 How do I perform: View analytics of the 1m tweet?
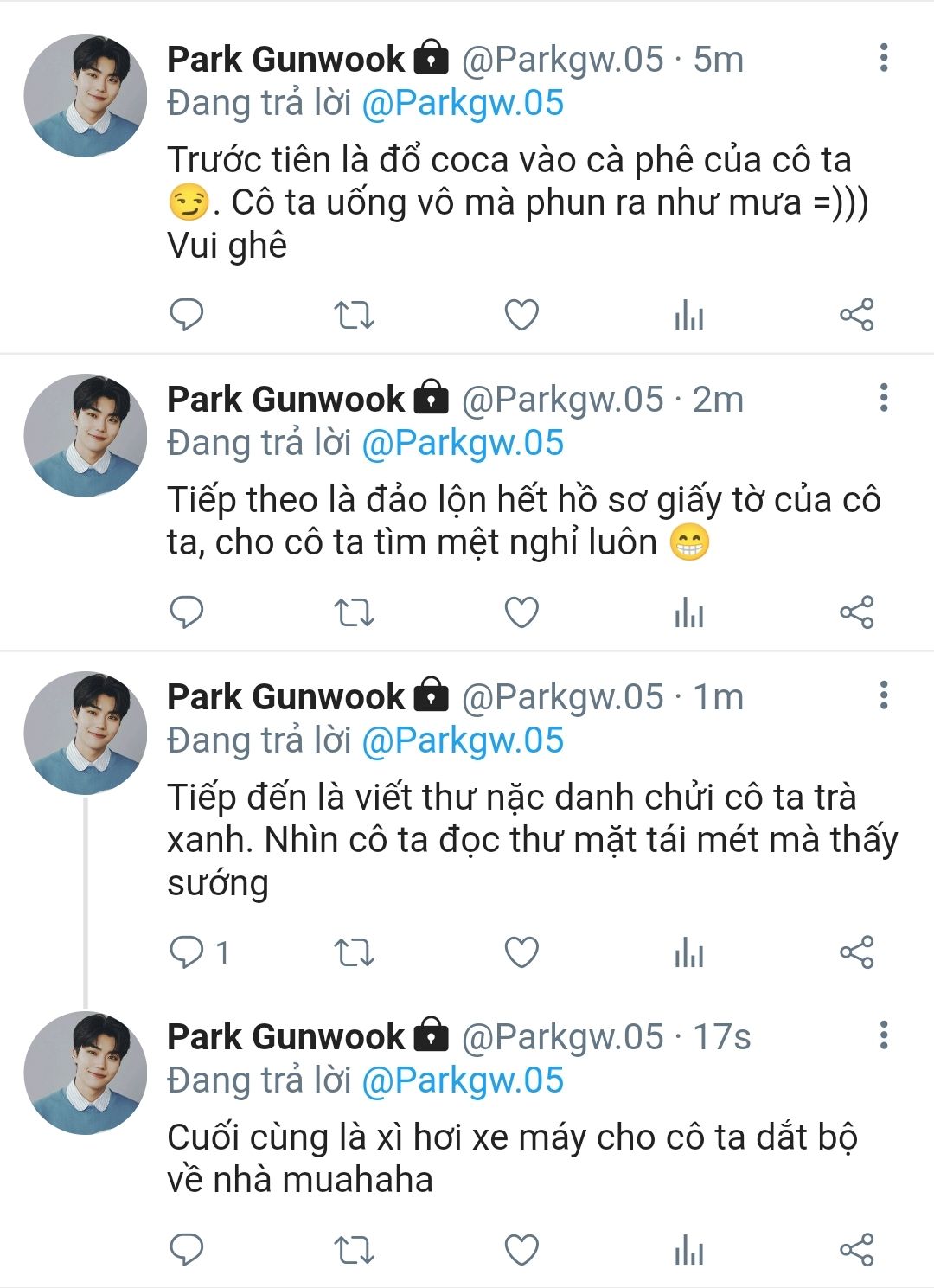[688, 952]
